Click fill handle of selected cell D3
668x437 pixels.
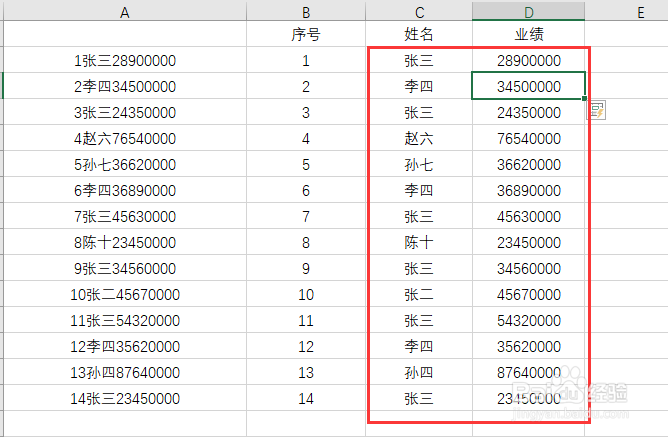click(x=584, y=98)
